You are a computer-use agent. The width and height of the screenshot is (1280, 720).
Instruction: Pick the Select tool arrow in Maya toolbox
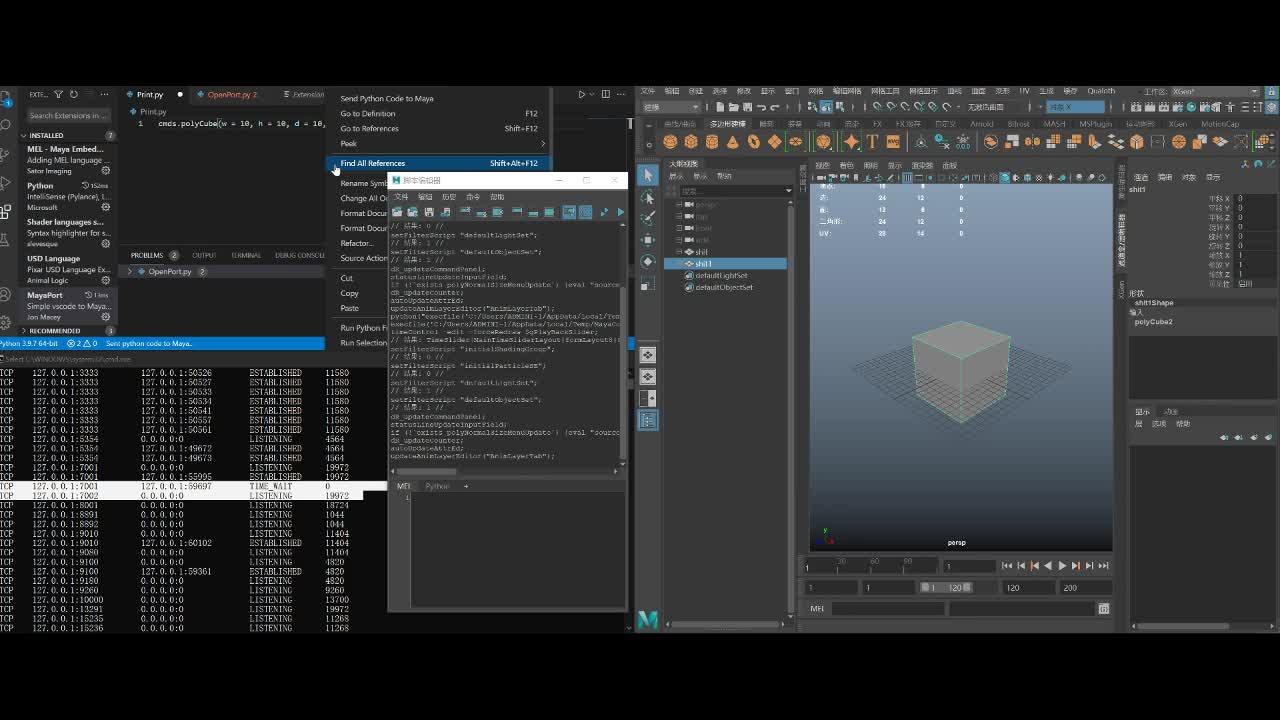point(647,177)
